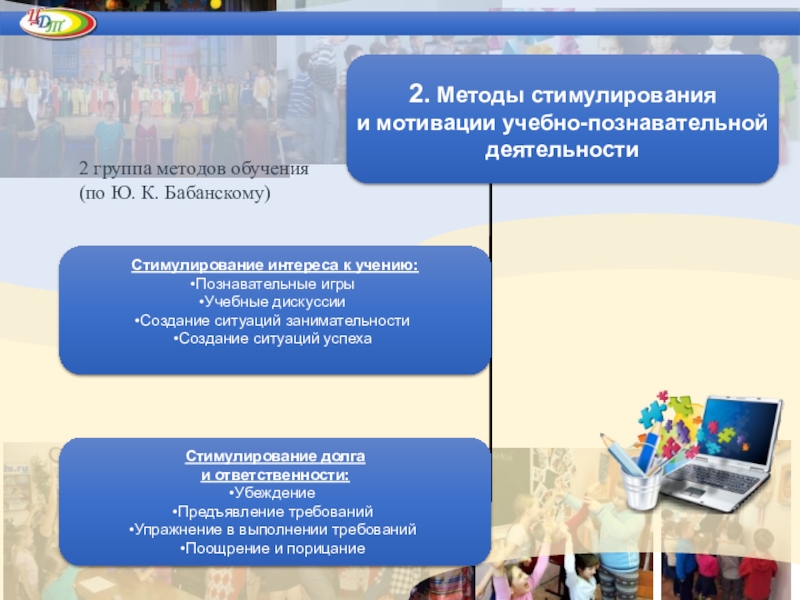Screen dimensions: 800x600
Task: Click the caption "2 группа методов обучения"
Action: point(194,169)
